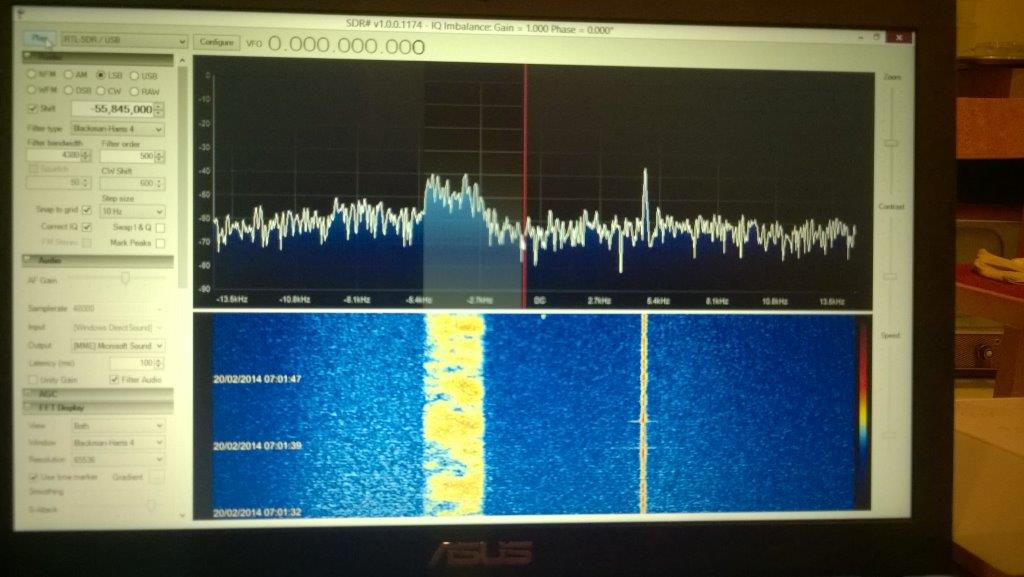Click the Latency stepper arrows
The width and height of the screenshot is (1024, 577).
(160, 363)
